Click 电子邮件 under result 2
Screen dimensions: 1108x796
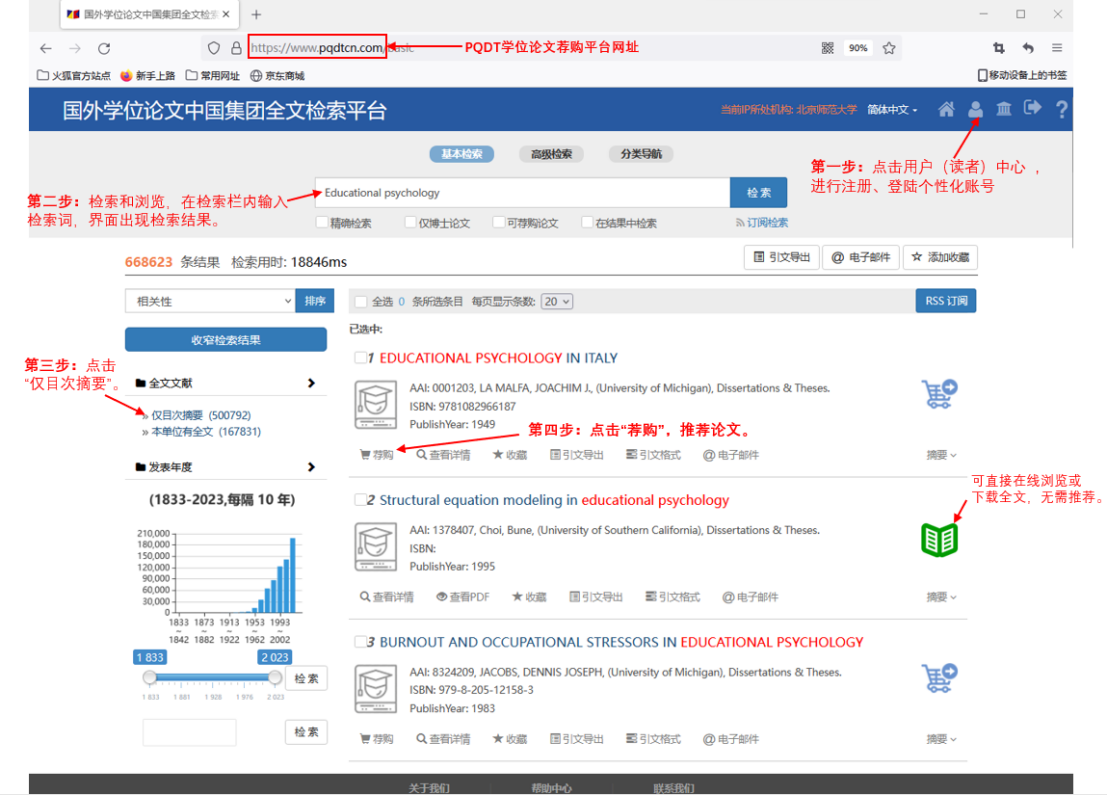click(x=750, y=597)
